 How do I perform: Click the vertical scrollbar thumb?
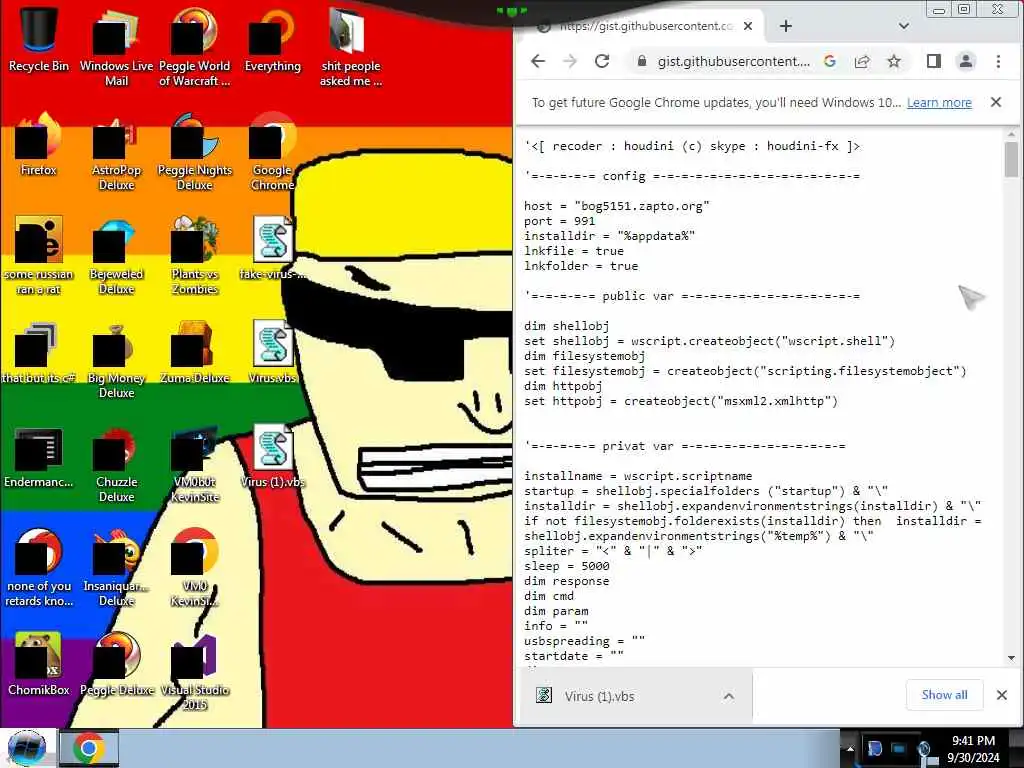tap(1012, 159)
